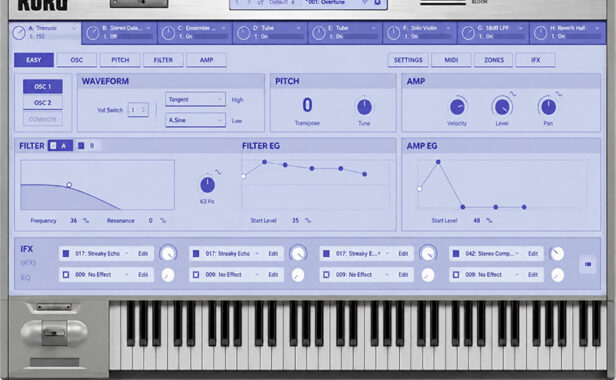Click the favorite heart beside 001: Overtune
The width and height of the screenshot is (616, 380).
[365, 2]
